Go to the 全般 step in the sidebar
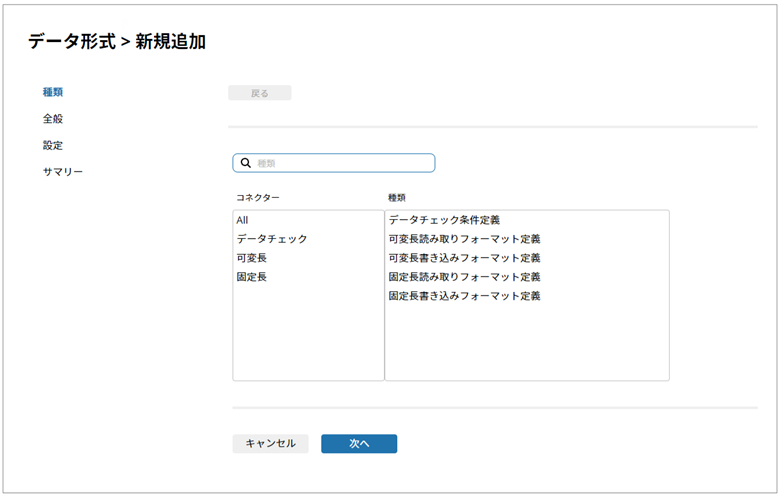Viewport: 780px width, 497px height. pyautogui.click(x=53, y=119)
